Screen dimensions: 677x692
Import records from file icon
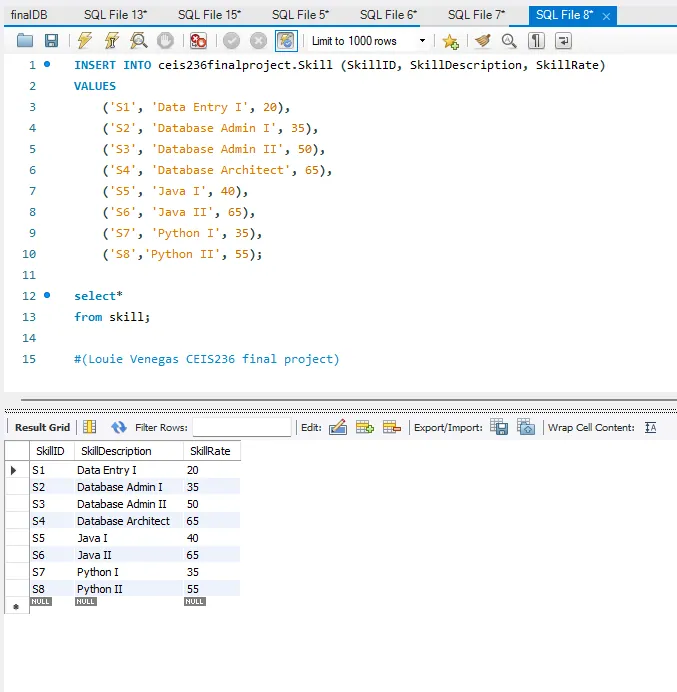[x=526, y=427]
